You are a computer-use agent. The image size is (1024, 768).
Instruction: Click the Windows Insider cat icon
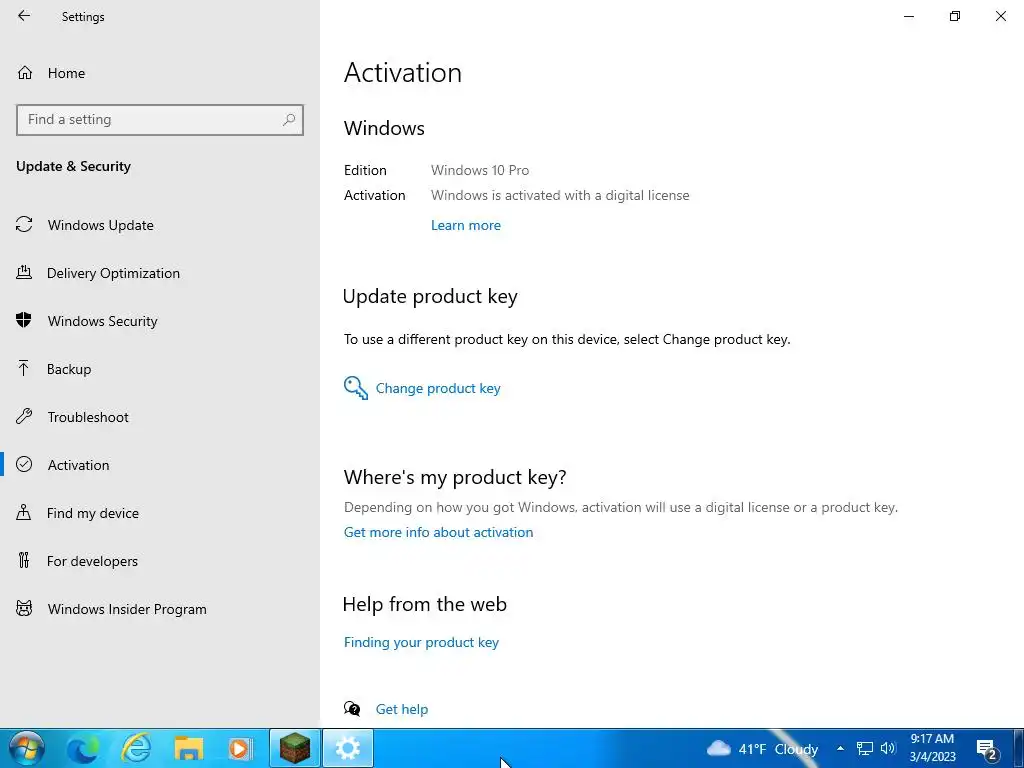pyautogui.click(x=24, y=609)
